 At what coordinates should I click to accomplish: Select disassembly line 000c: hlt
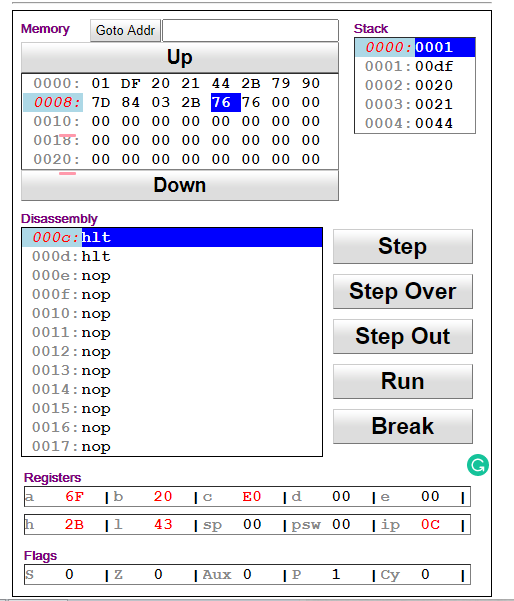[172, 237]
